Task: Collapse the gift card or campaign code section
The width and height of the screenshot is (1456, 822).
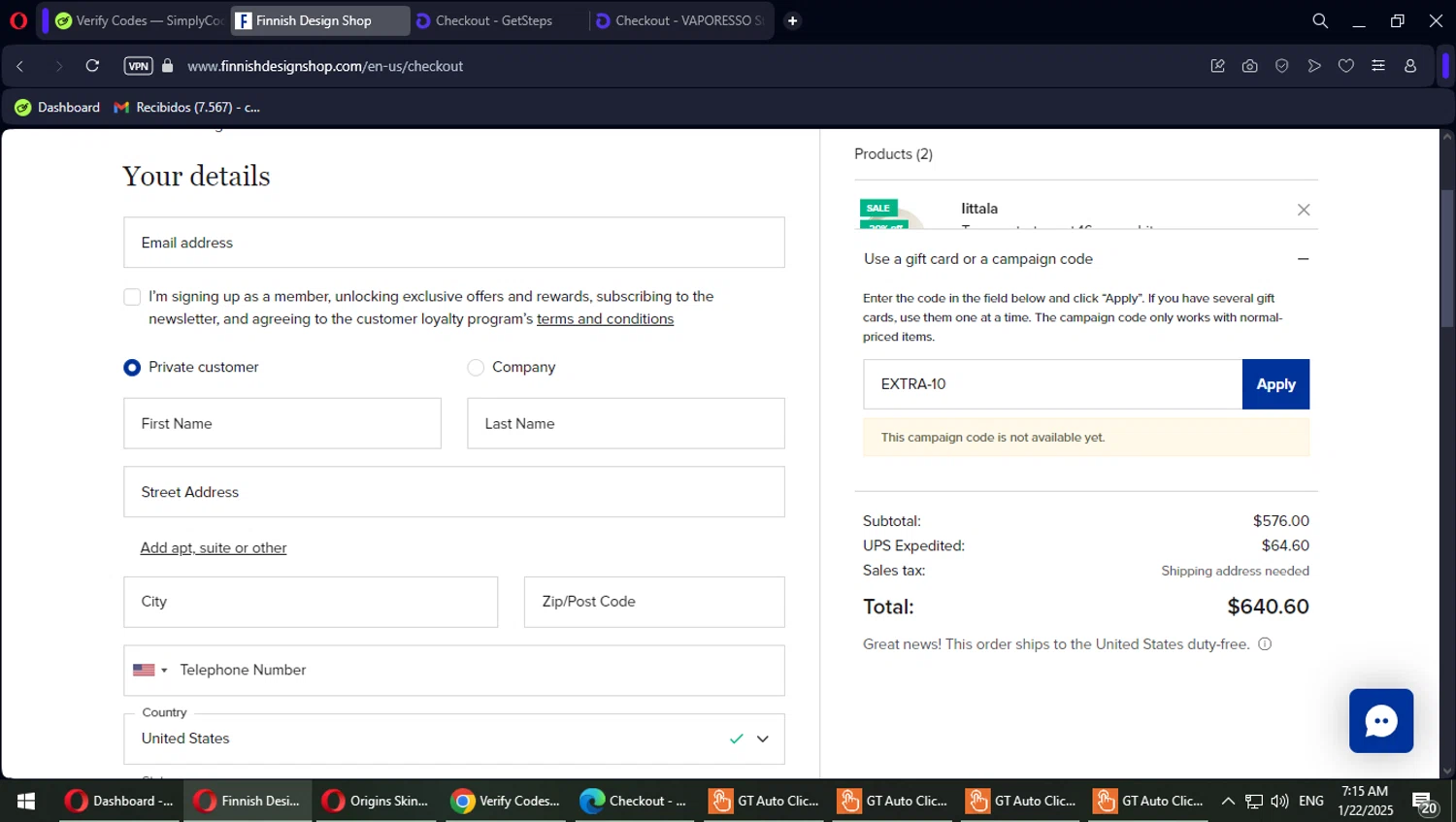Action: pos(1304,259)
